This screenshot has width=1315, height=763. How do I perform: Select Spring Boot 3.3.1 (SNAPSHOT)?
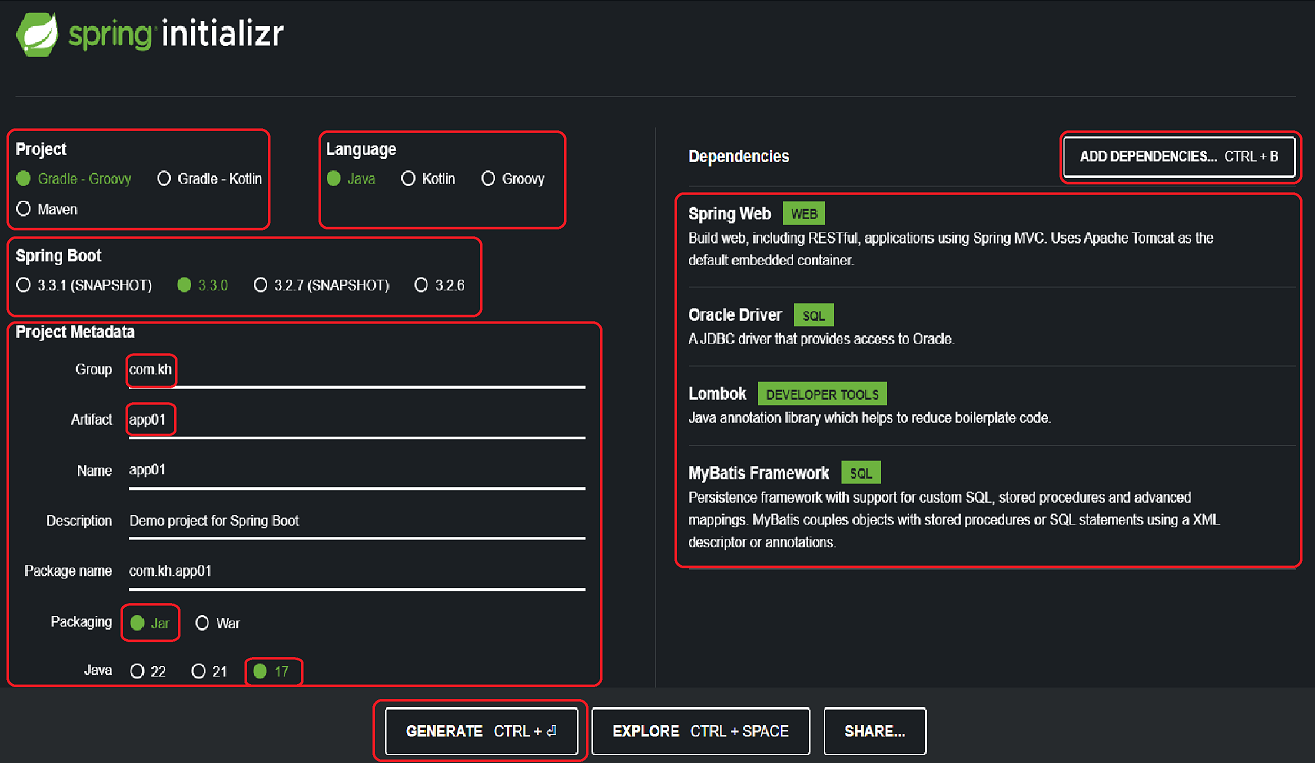pyautogui.click(x=84, y=285)
